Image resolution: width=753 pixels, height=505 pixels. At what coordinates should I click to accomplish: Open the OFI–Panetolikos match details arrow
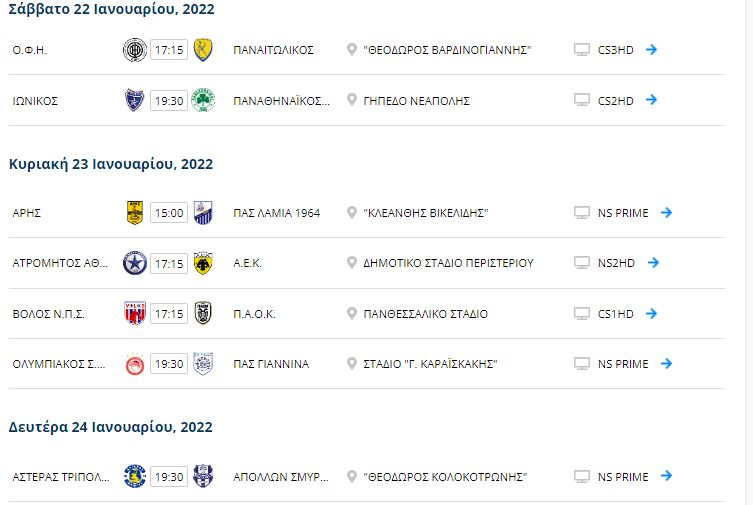tap(651, 49)
